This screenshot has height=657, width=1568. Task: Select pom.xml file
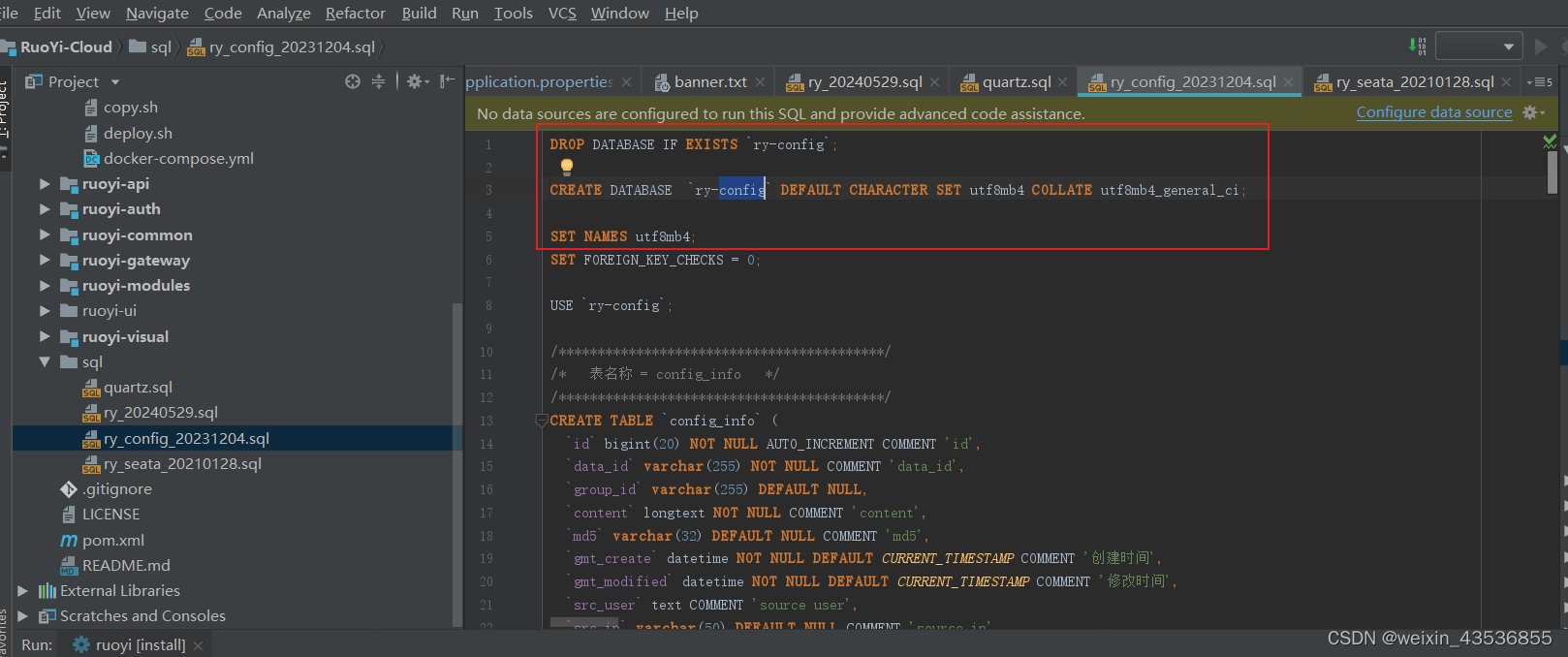112,540
